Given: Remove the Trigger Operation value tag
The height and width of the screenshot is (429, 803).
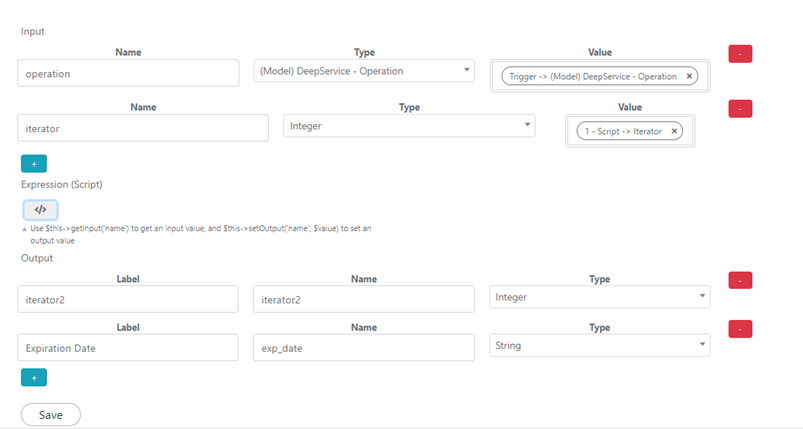Looking at the screenshot, I should tap(689, 76).
